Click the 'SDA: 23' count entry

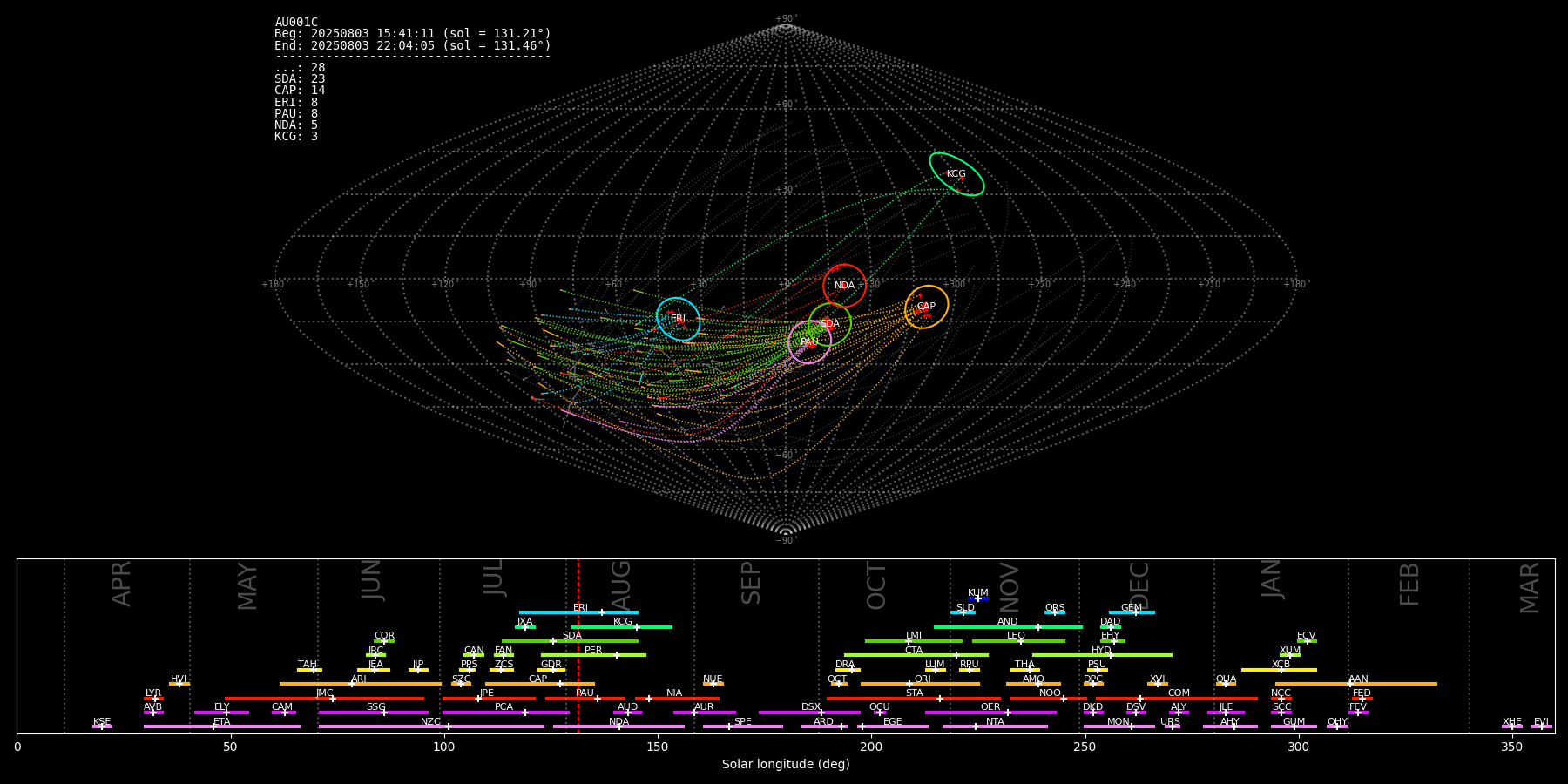[300, 79]
